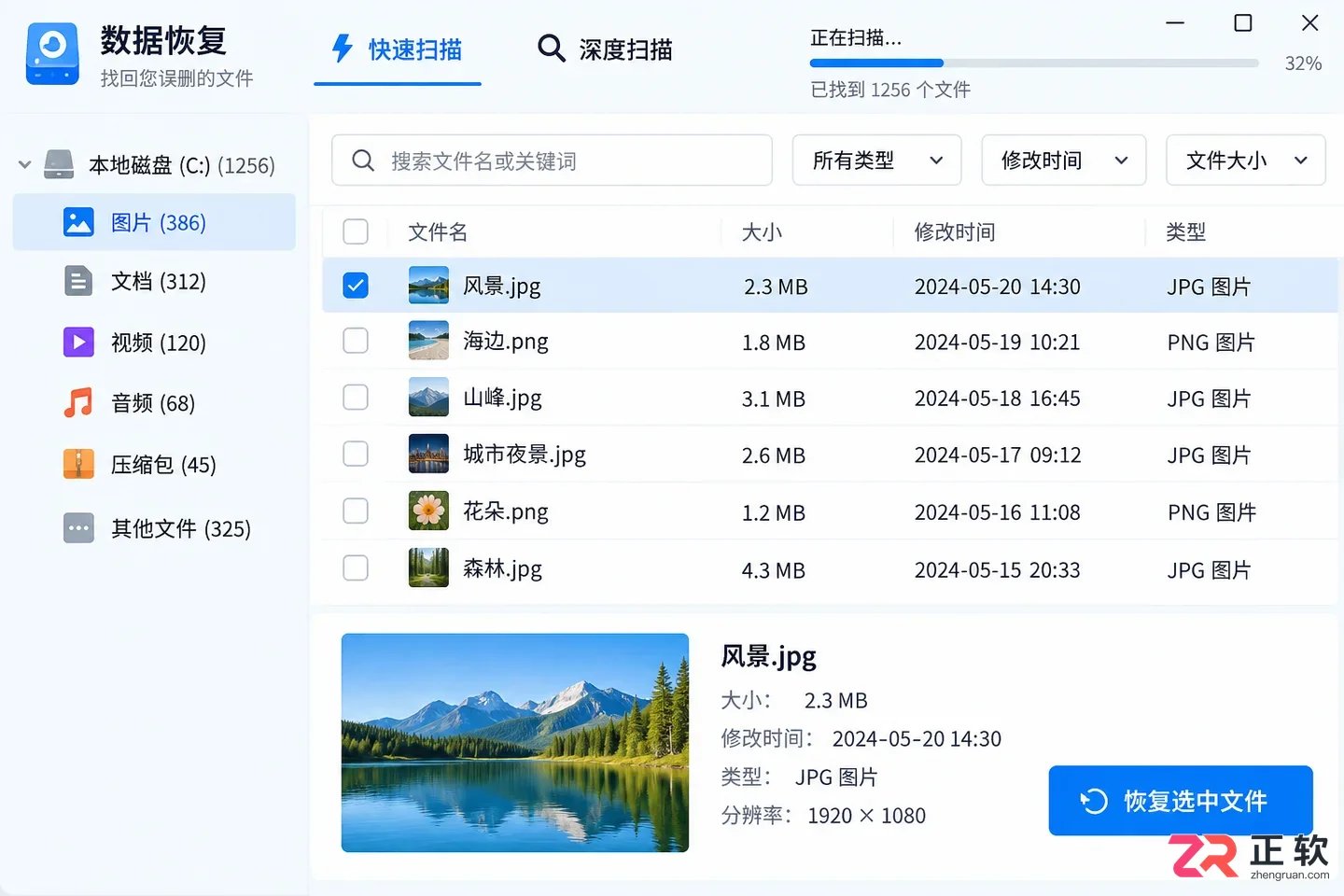Click the 已找到 1256 个文件 status text

pos(890,90)
